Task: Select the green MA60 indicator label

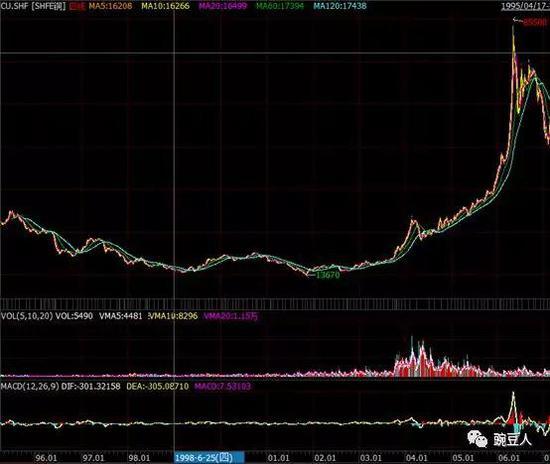Action: coord(280,6)
